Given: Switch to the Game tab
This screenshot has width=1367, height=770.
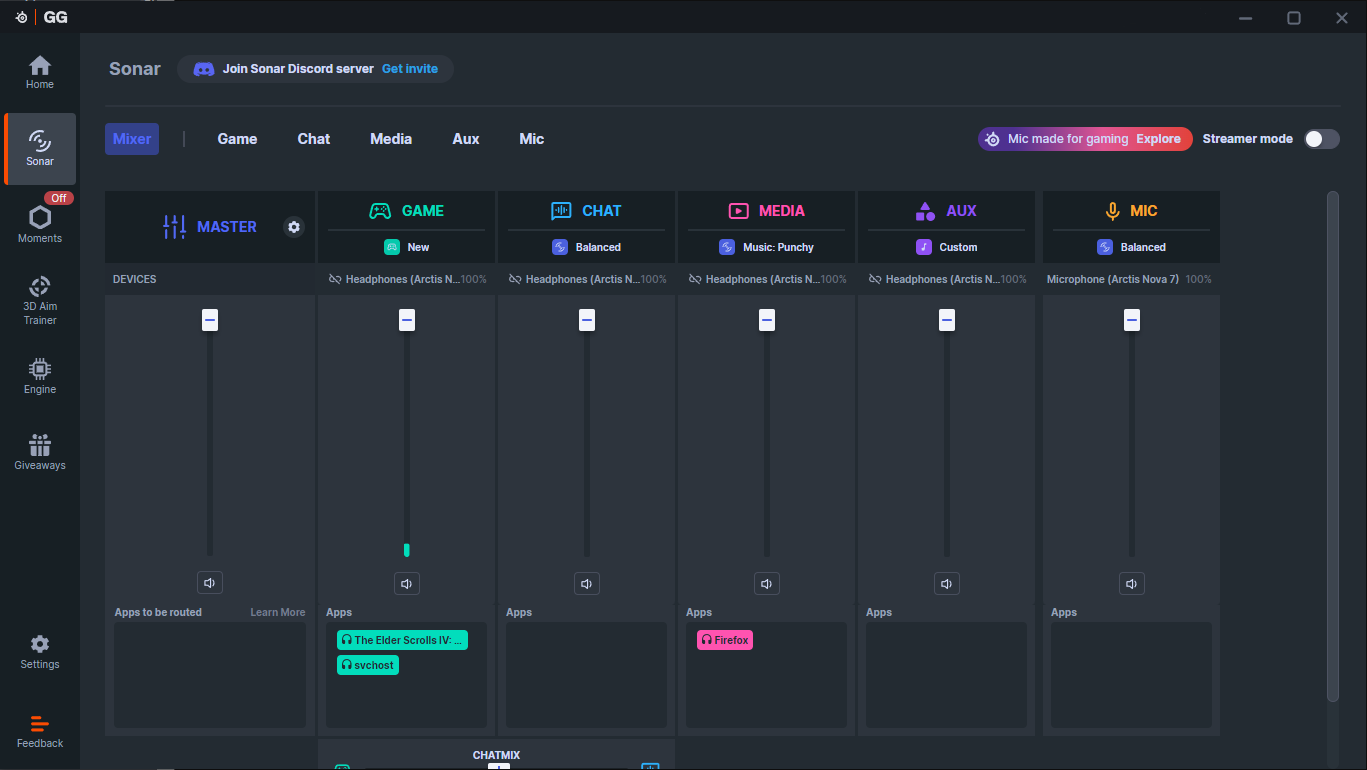Looking at the screenshot, I should point(237,139).
